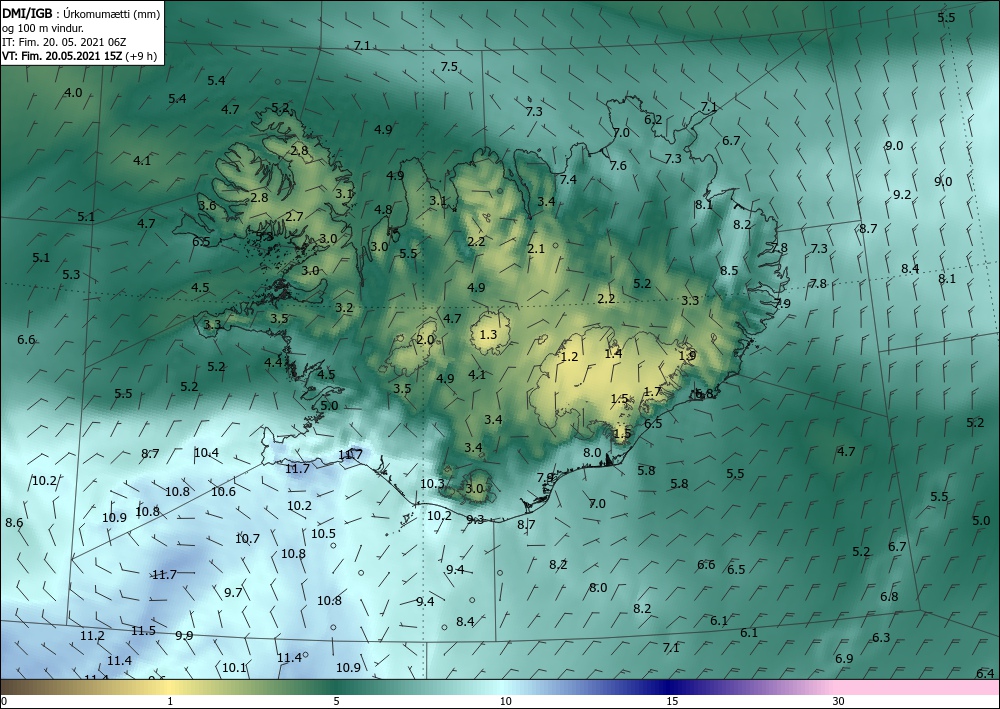
Task: Click the value 7.6 in northeast Iceland
Action: point(617,165)
